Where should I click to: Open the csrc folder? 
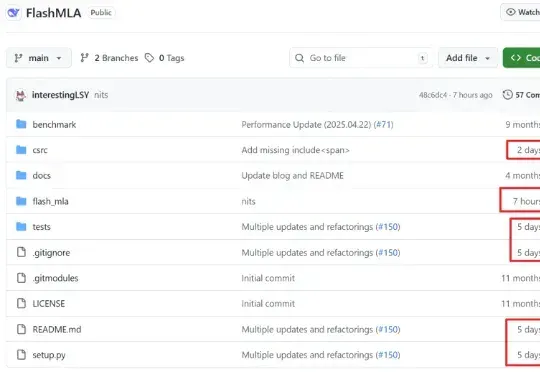point(40,150)
